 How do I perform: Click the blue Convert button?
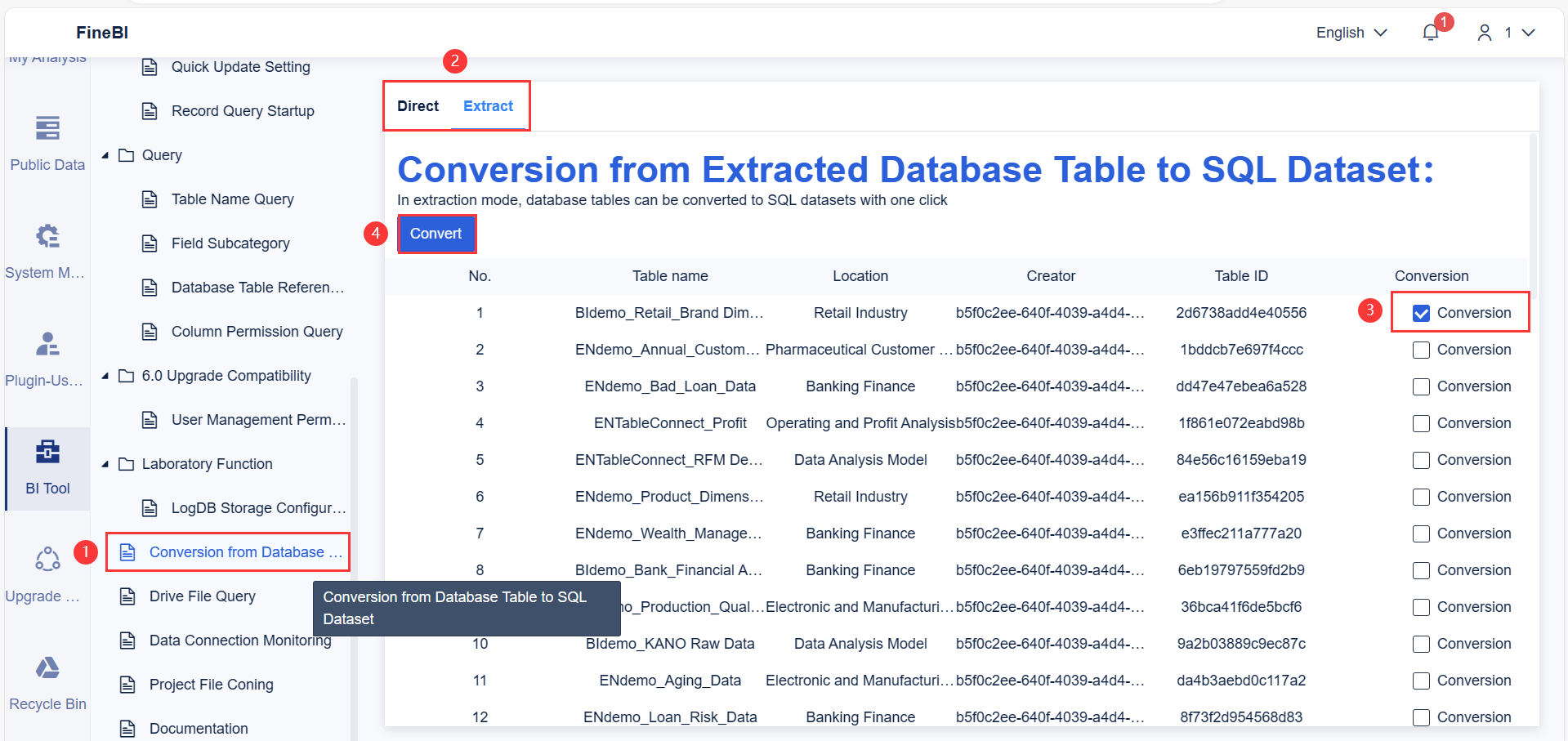[x=436, y=234]
